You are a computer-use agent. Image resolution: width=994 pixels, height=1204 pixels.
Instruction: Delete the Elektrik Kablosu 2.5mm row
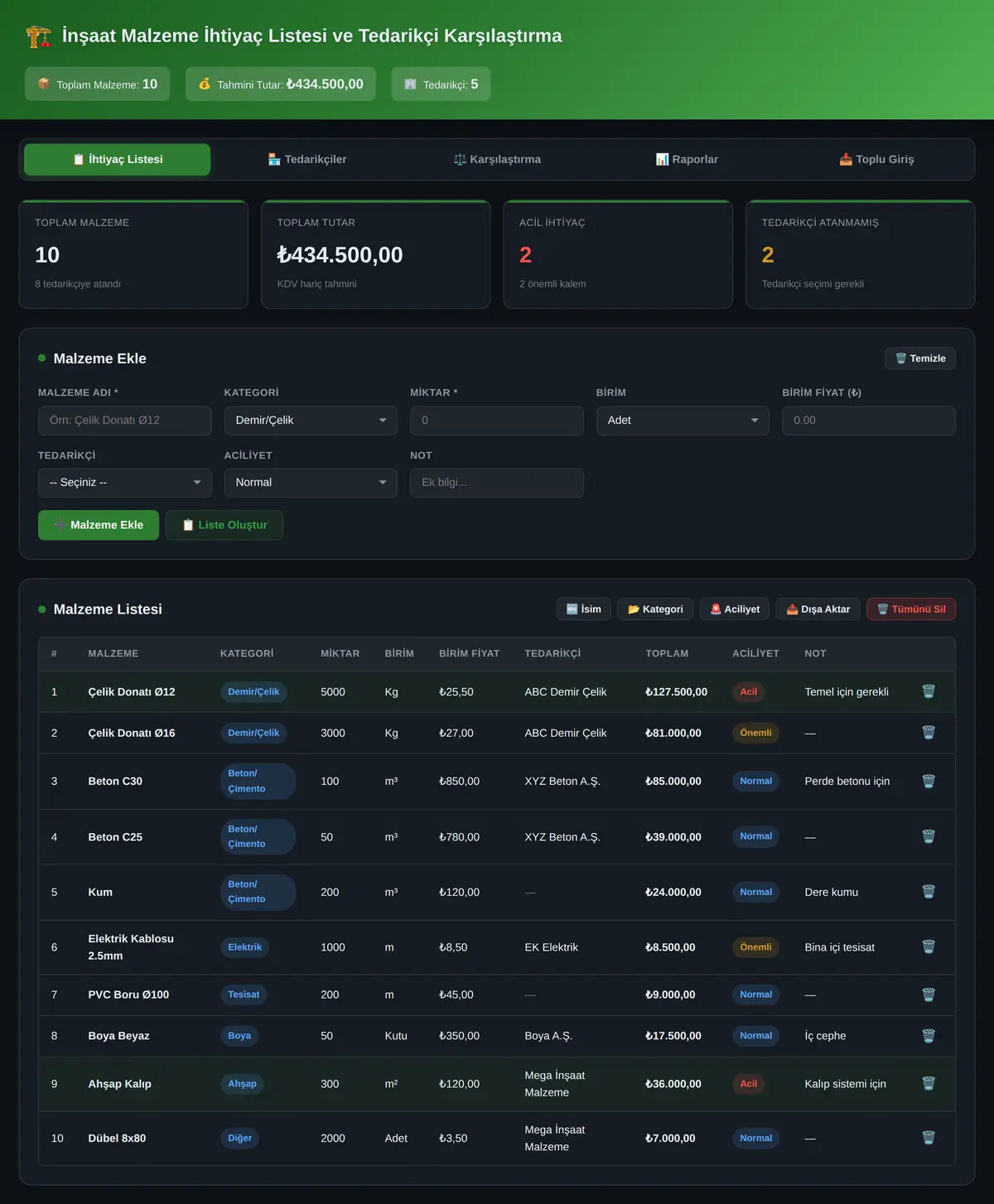(x=929, y=946)
